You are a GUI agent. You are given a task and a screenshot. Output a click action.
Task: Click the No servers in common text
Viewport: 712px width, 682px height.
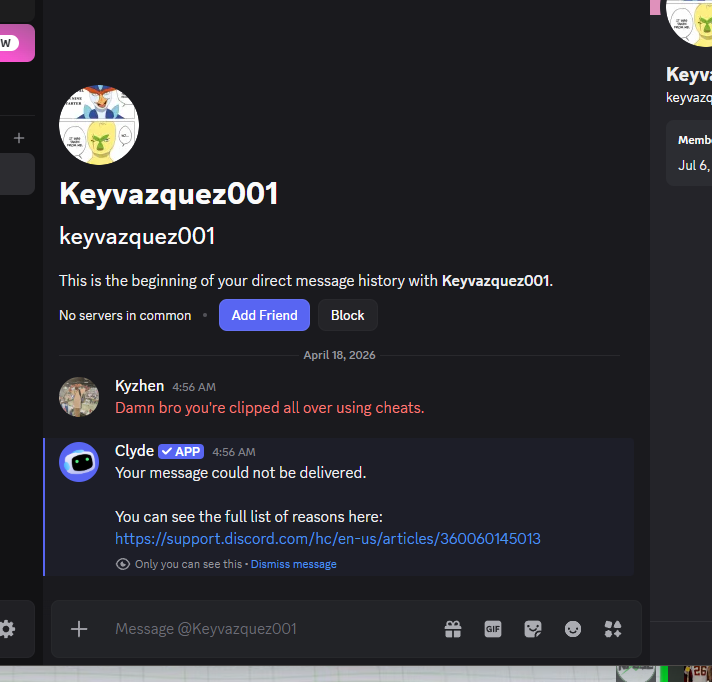(x=125, y=315)
